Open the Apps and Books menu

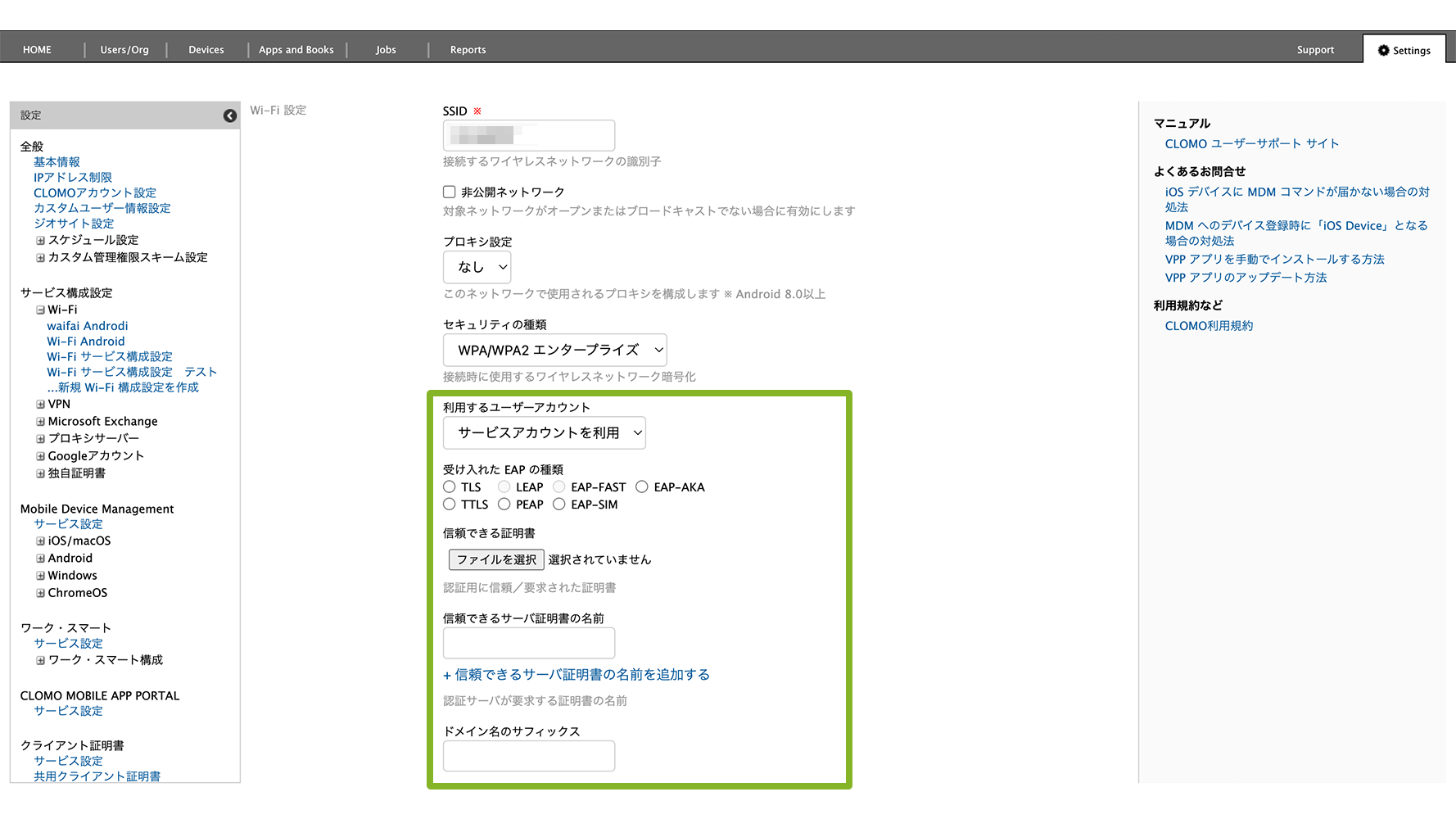coord(296,50)
